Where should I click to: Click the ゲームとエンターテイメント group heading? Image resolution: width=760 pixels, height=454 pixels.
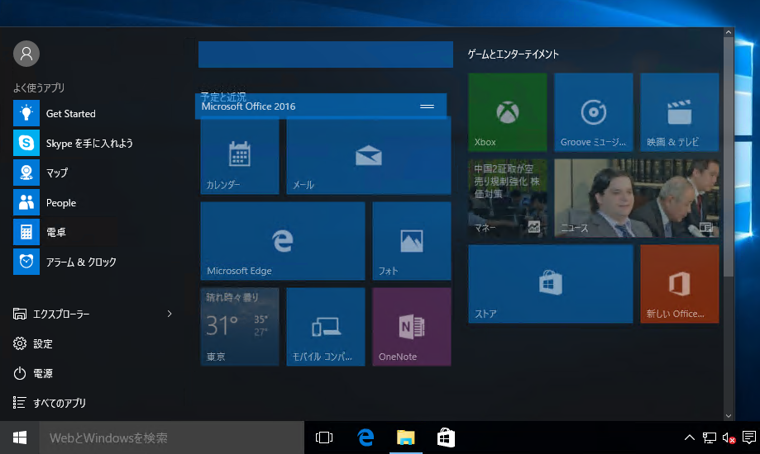click(x=513, y=54)
